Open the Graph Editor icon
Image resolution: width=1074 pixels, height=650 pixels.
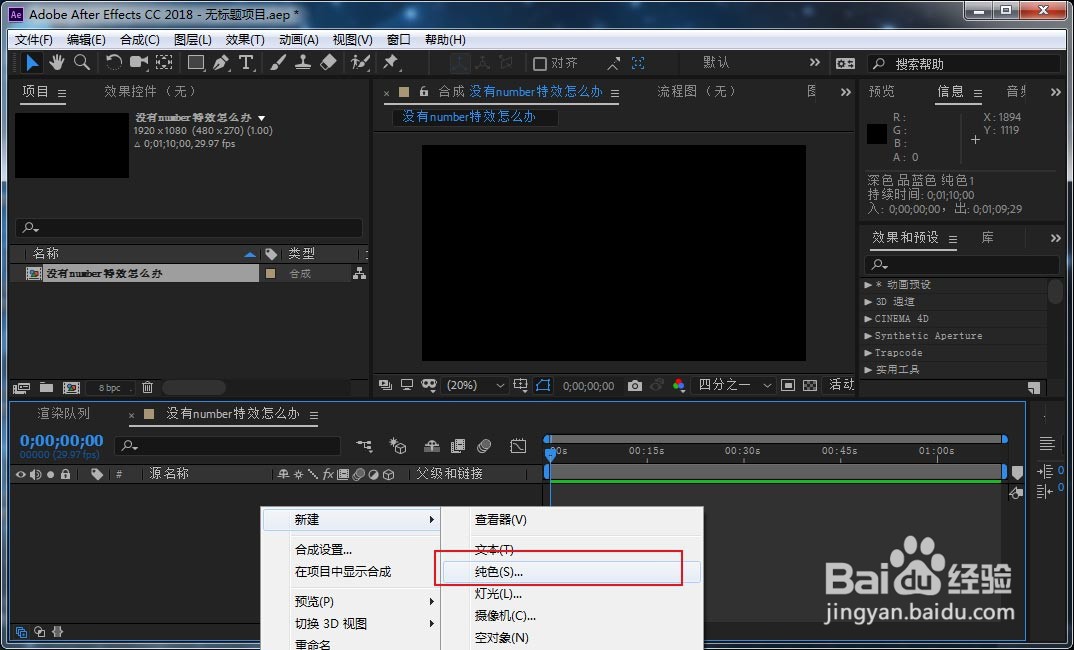pyautogui.click(x=519, y=447)
